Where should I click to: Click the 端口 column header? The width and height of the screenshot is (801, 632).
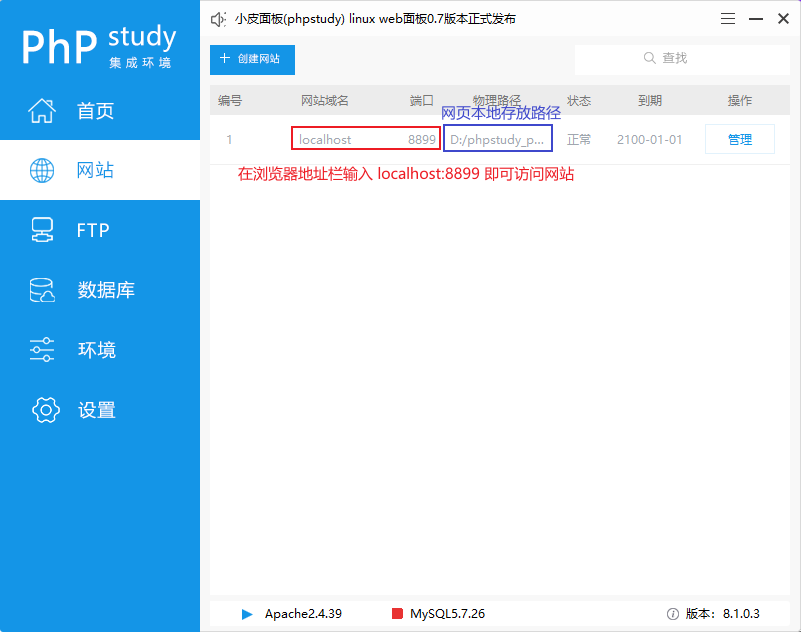click(x=421, y=101)
